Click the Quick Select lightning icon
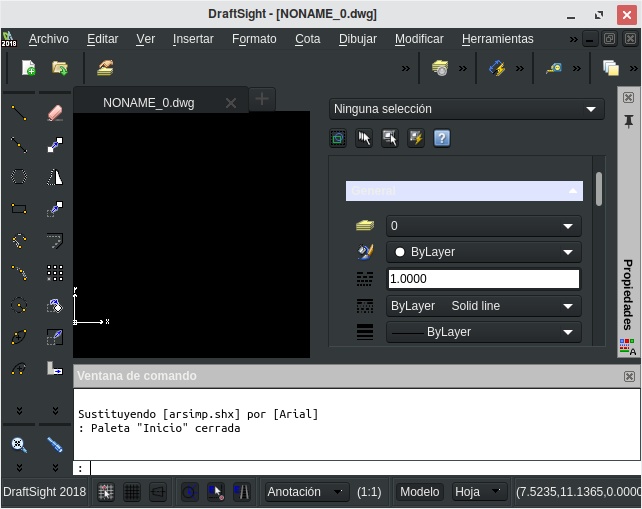 tap(416, 138)
